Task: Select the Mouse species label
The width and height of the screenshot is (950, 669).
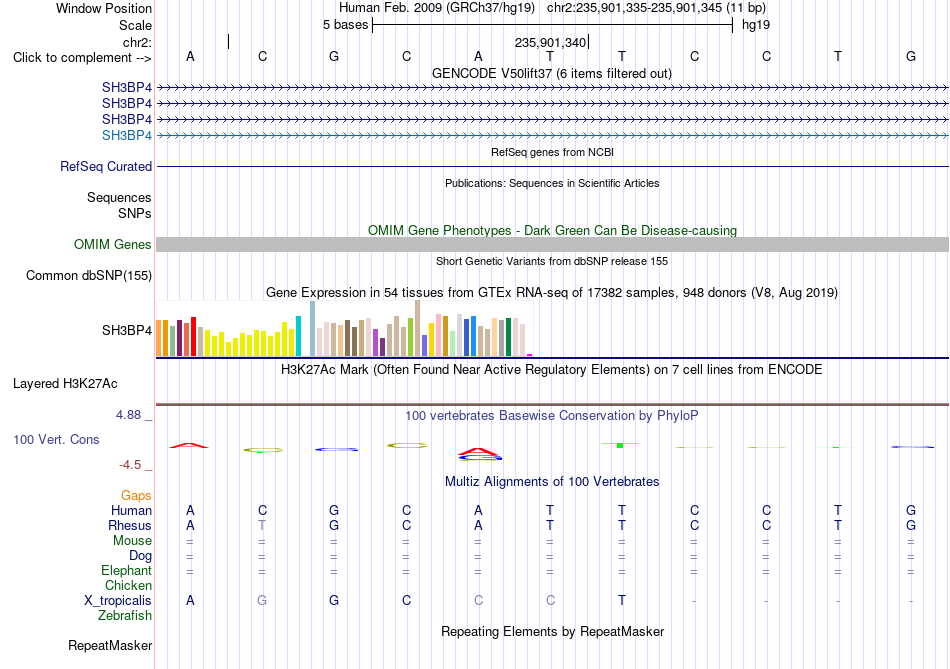Action: point(132,541)
